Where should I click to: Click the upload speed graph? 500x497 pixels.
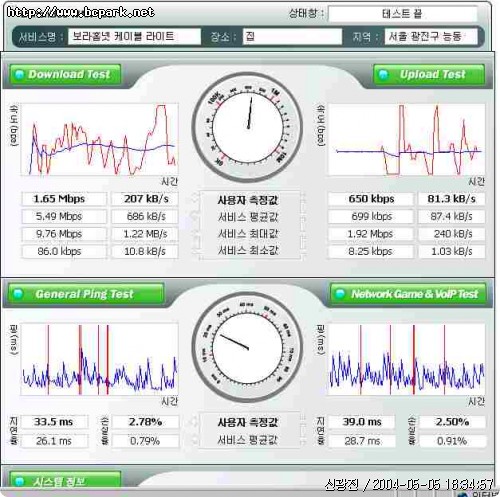tap(406, 139)
